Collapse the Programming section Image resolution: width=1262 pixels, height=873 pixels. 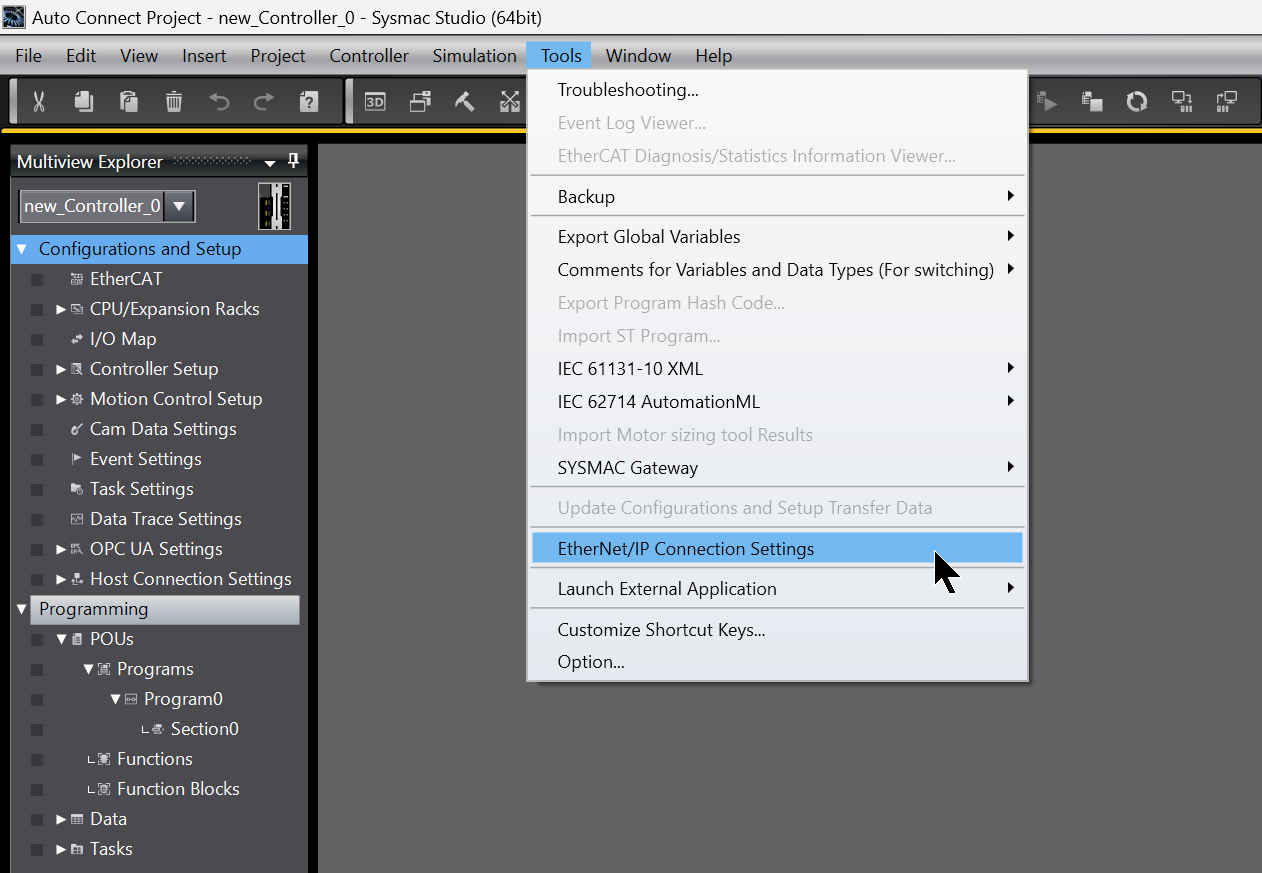[22, 609]
